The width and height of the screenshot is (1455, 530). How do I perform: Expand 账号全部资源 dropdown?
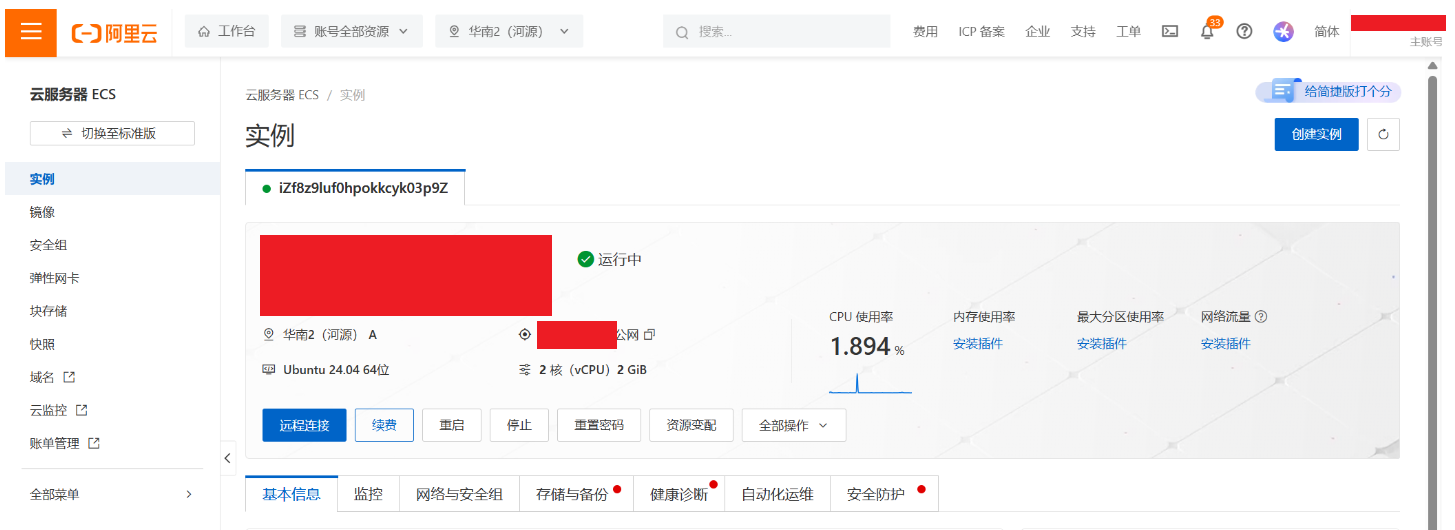coord(352,31)
